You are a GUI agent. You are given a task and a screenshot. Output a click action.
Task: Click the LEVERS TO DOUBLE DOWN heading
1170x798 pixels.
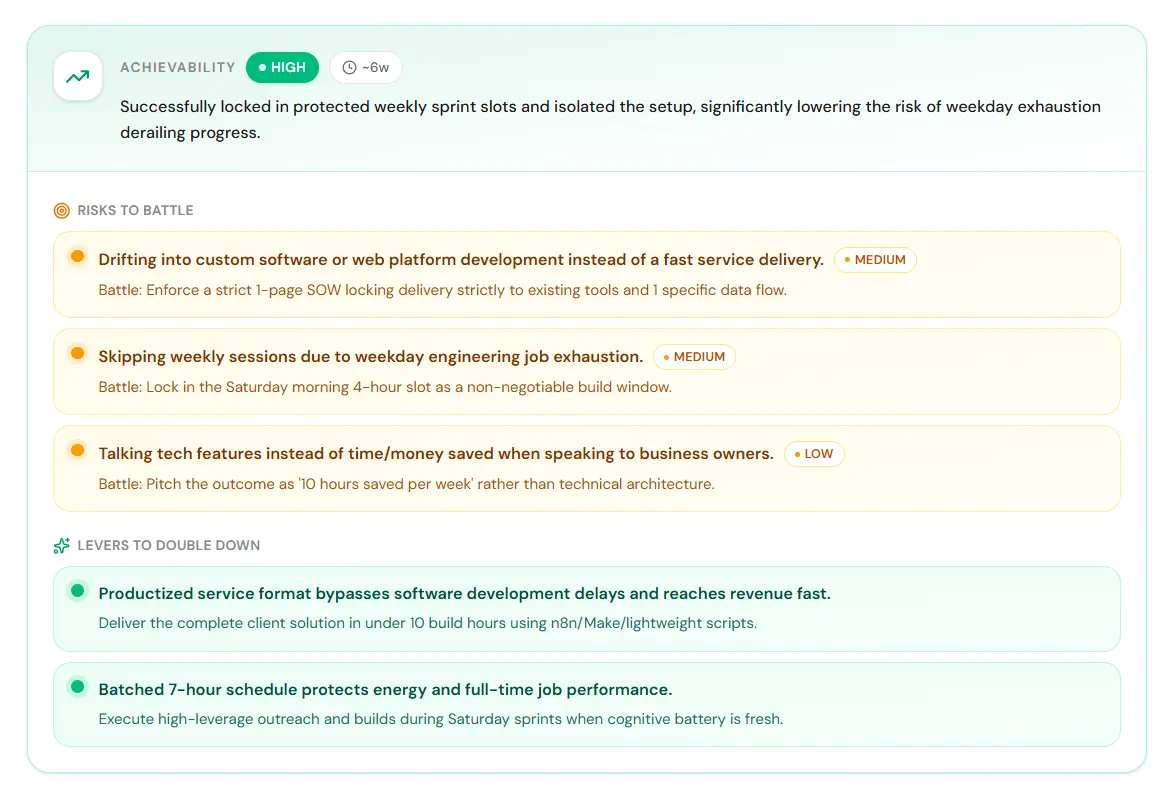(169, 546)
